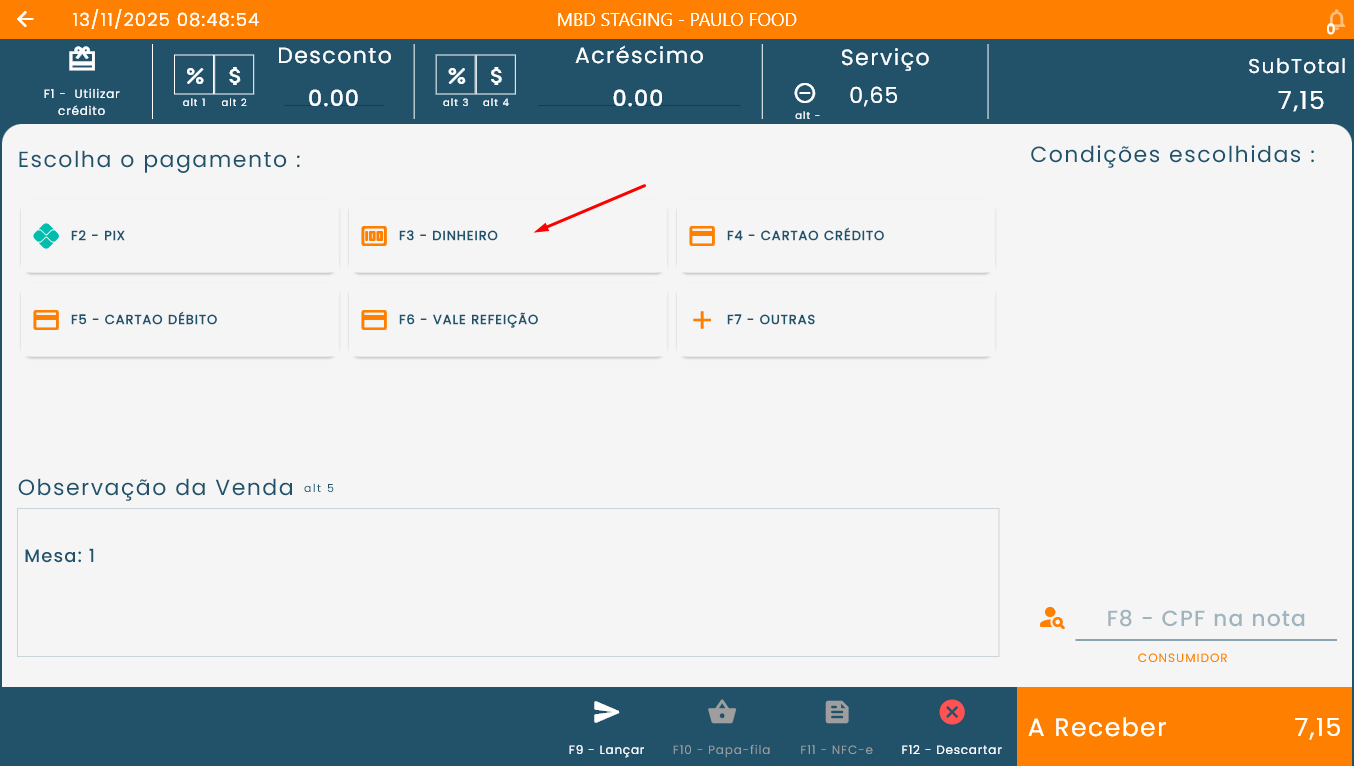Image resolution: width=1354 pixels, height=766 pixels.
Task: Select F4 Cartão Crédito payment option
Action: 835,237
